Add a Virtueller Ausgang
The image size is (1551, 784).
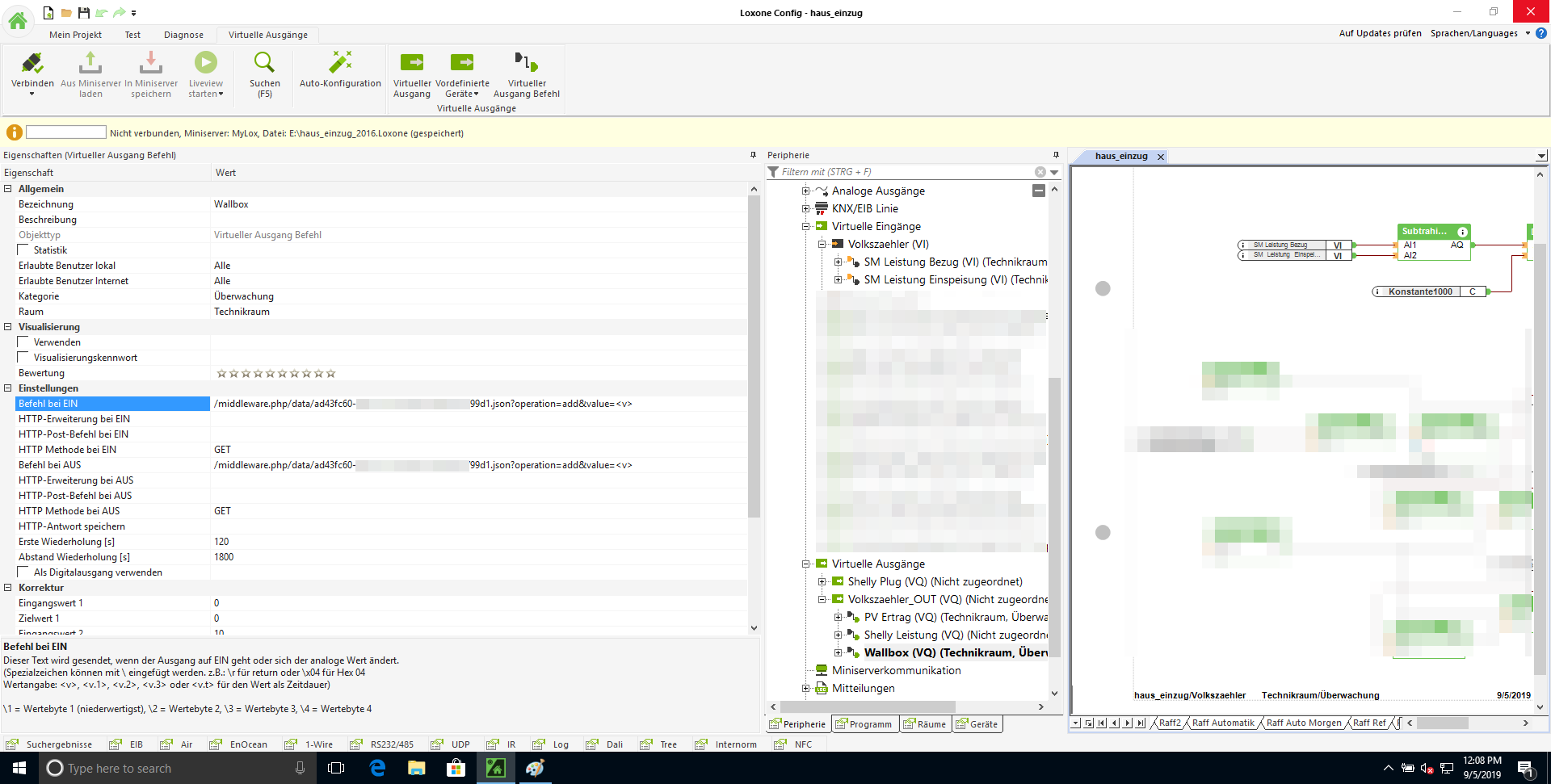click(x=412, y=64)
